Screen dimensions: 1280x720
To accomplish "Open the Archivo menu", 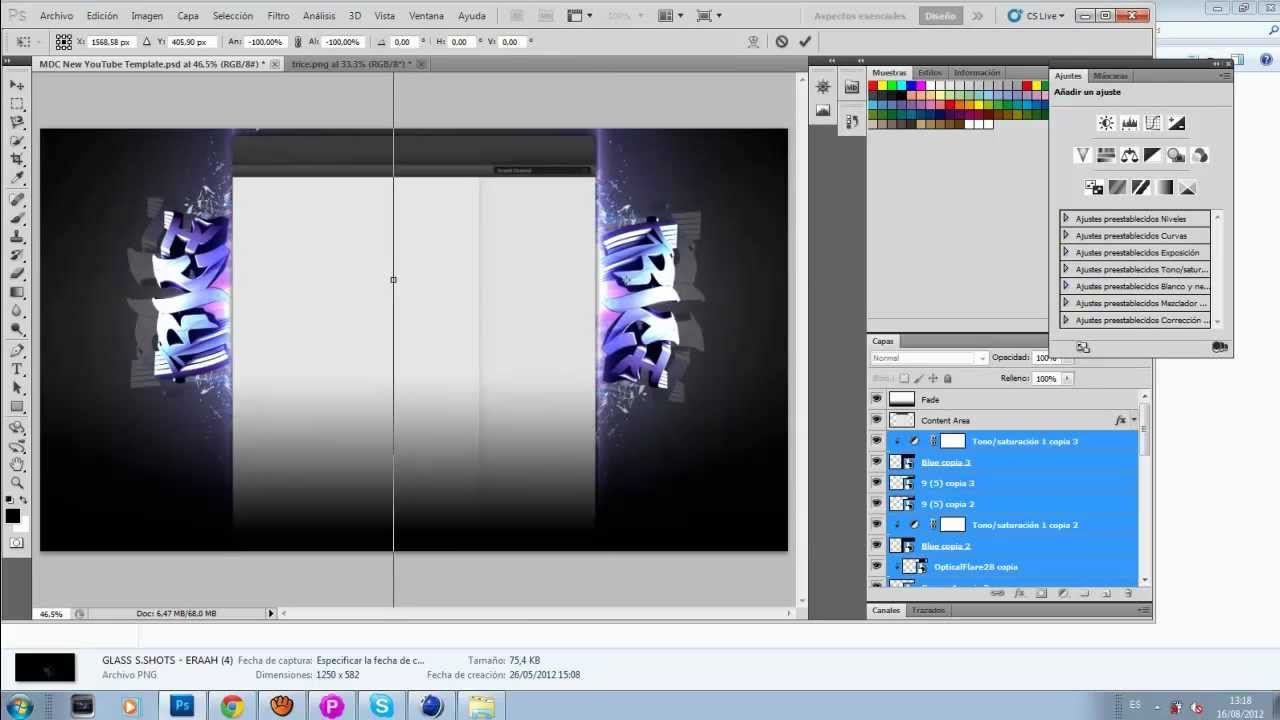I will pos(56,16).
